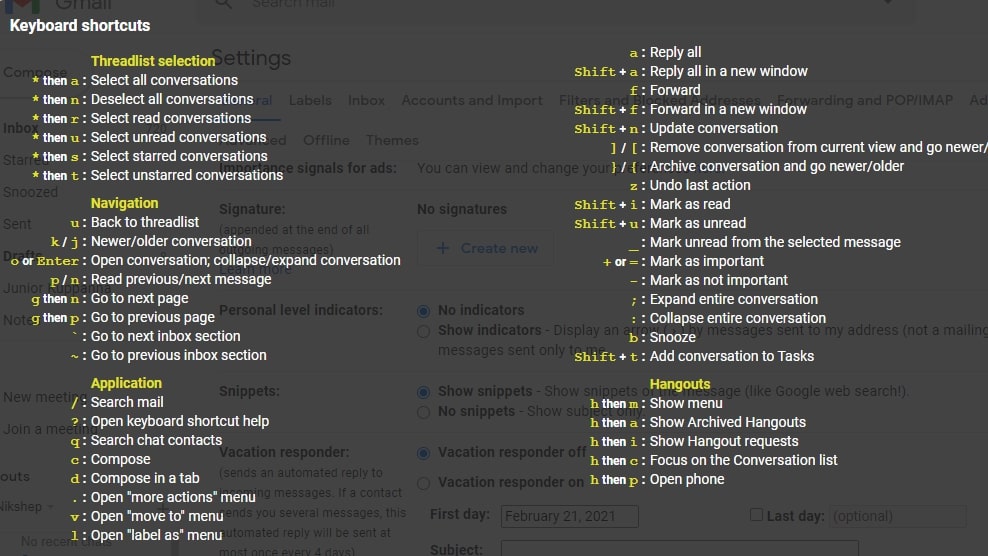
Task: Click 'Add conversation to Tasks' text
Action: tap(732, 356)
